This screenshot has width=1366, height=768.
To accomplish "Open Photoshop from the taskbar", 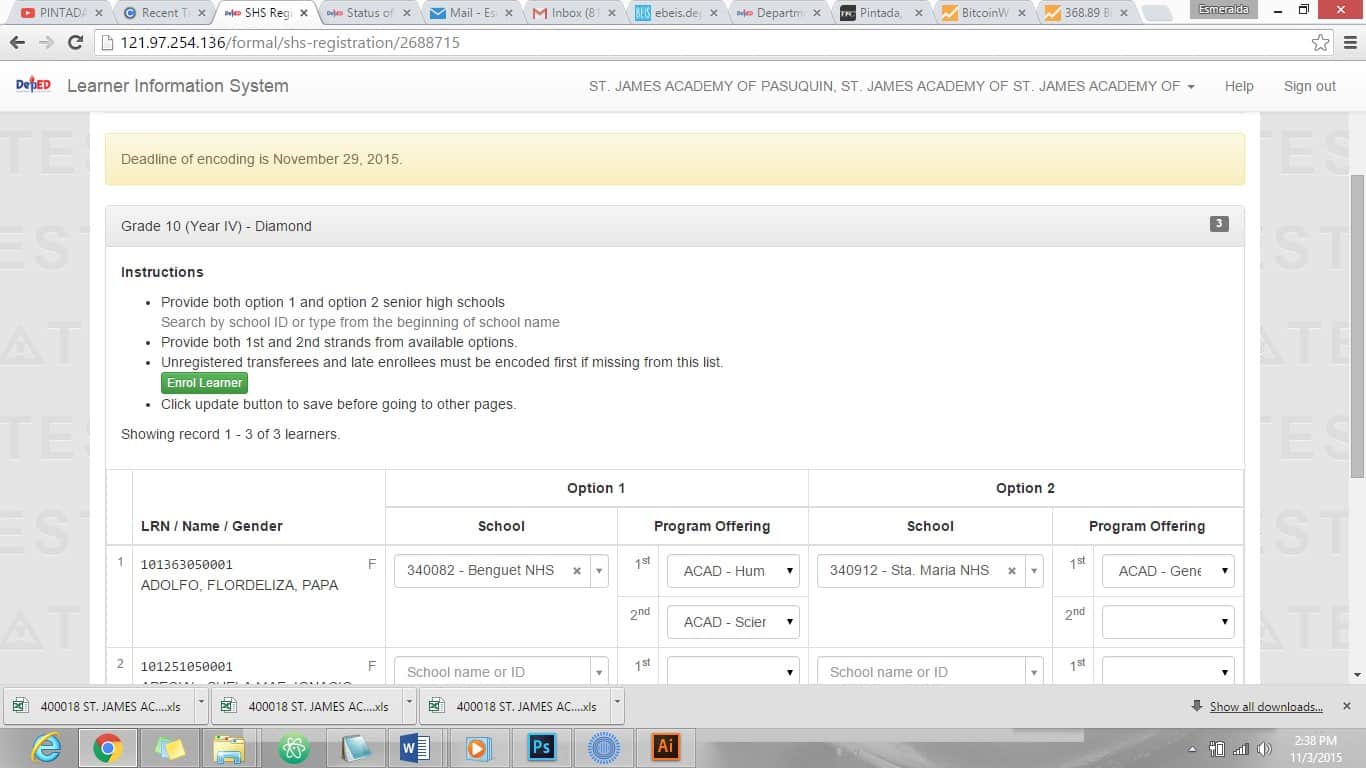I will [541, 747].
